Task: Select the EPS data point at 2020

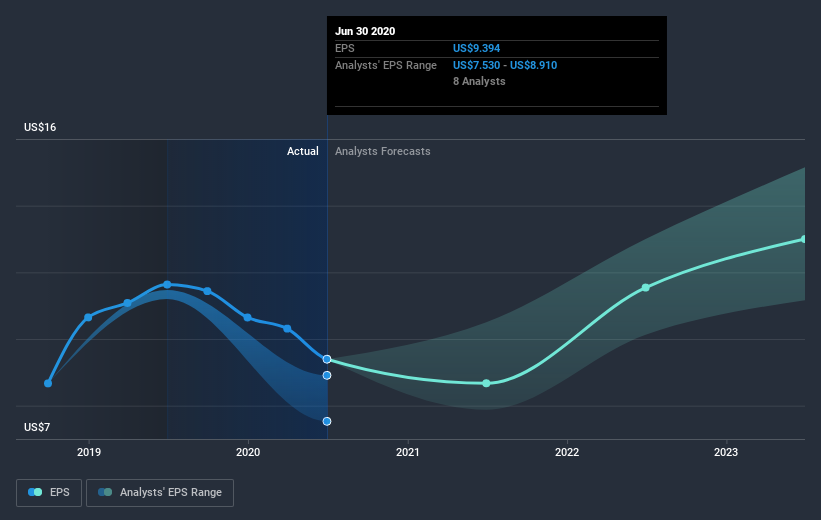Action: coord(248,317)
